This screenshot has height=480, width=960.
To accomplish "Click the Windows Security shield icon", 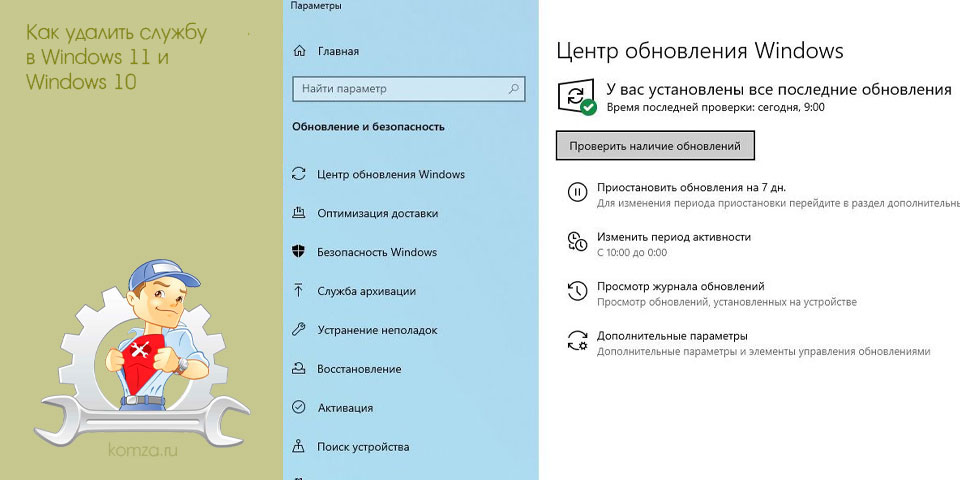I will click(299, 252).
